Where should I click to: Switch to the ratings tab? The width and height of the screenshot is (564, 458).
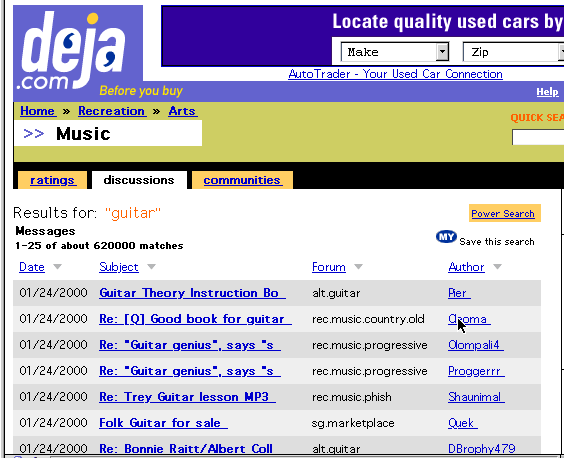pyautogui.click(x=53, y=180)
